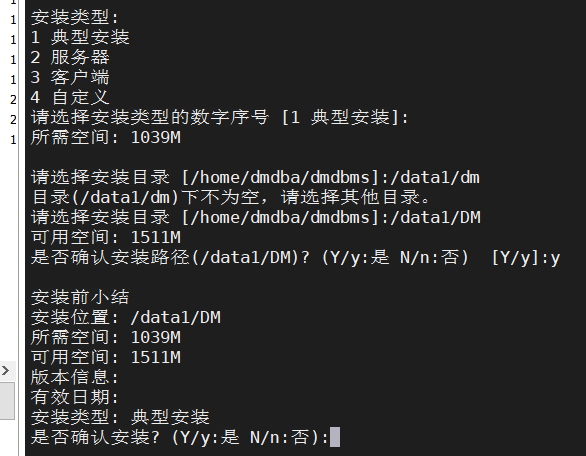Click the right-arrow scroll button at left edge
The width and height of the screenshot is (586, 456).
[6, 371]
